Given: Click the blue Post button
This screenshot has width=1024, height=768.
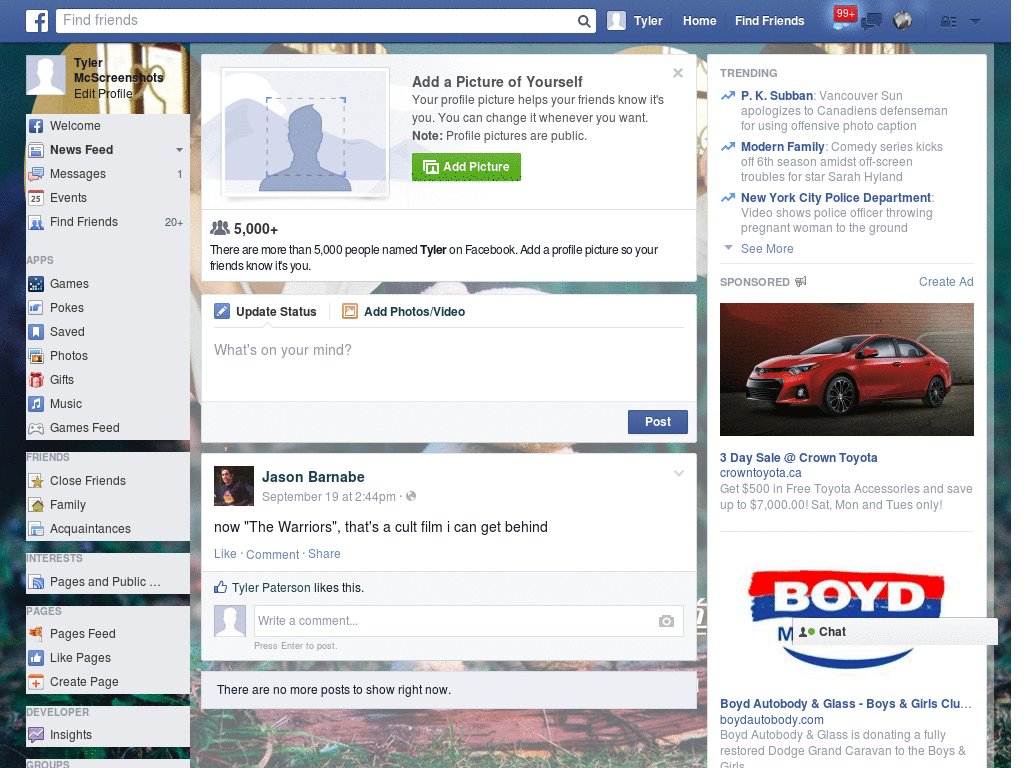Looking at the screenshot, I should (658, 422).
